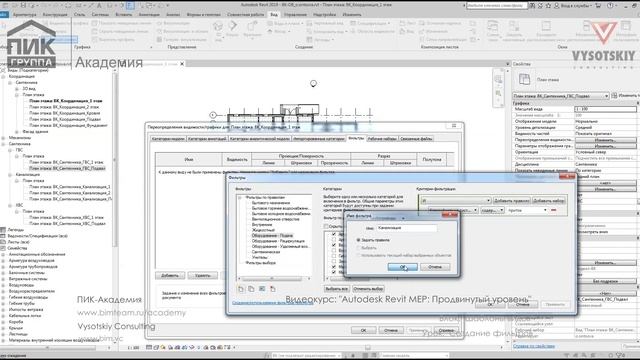Remove rule with red minus icon

point(553,210)
